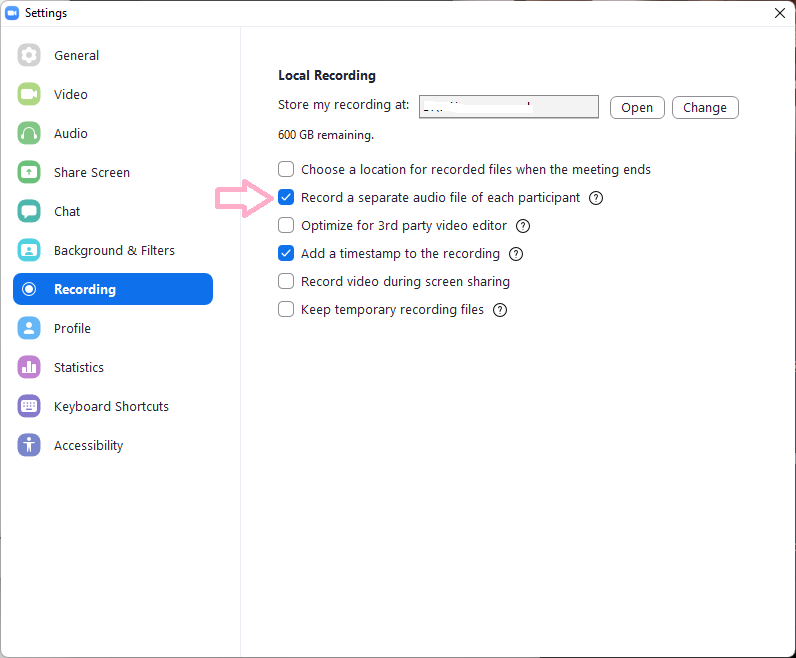Click the General gear icon in sidebar

pos(29,56)
